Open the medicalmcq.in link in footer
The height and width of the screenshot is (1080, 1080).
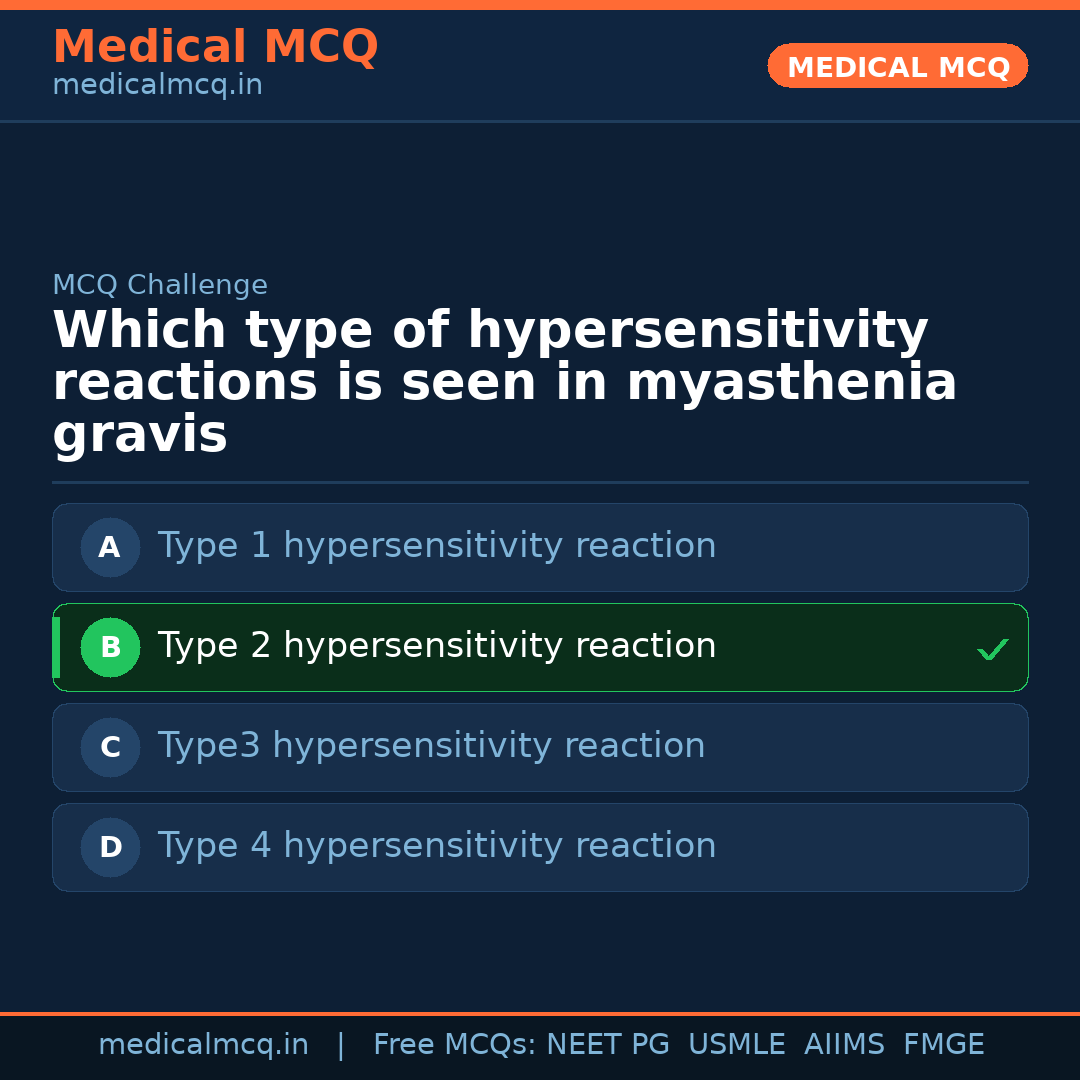(203, 1045)
